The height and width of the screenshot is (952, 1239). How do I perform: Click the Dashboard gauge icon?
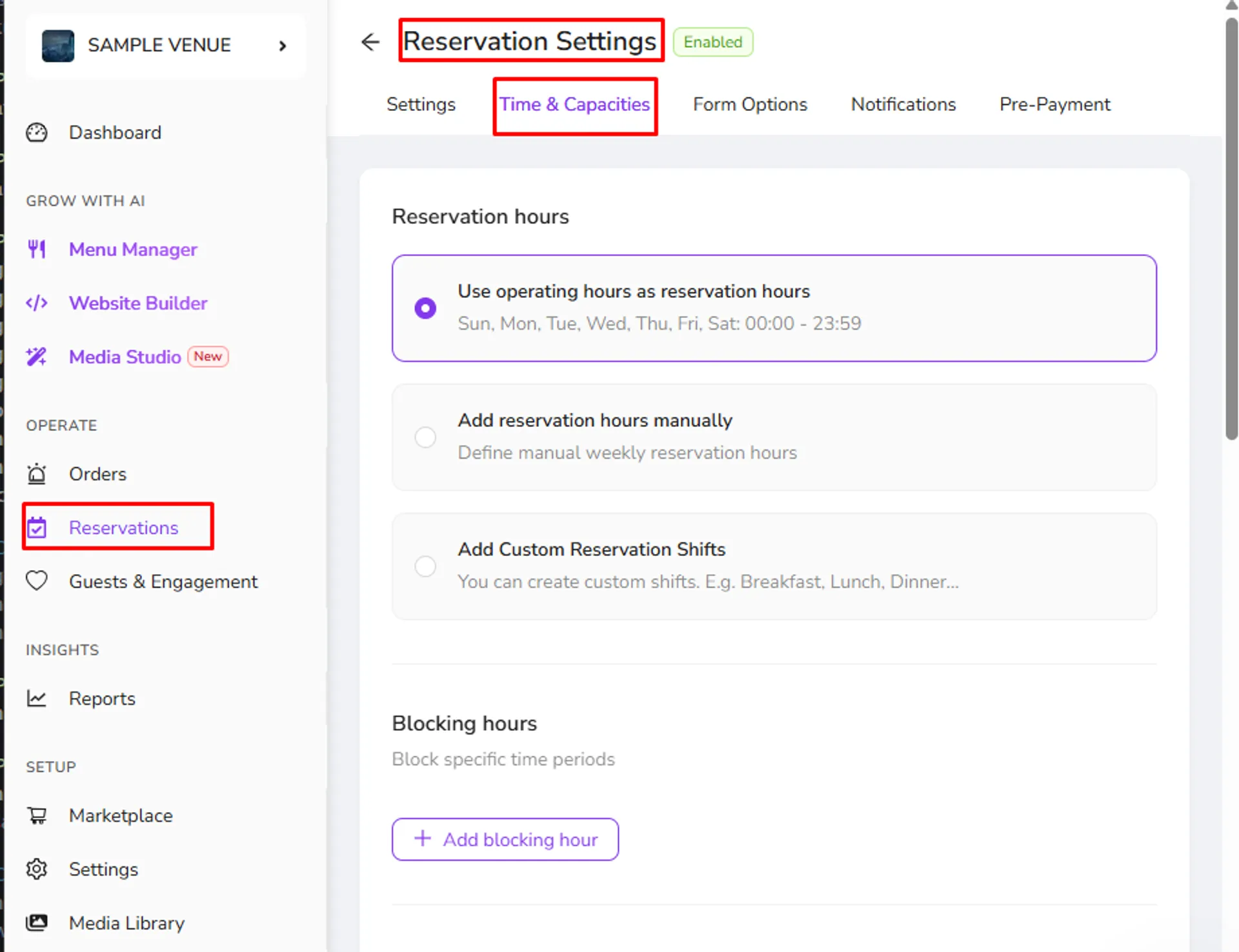coord(37,132)
